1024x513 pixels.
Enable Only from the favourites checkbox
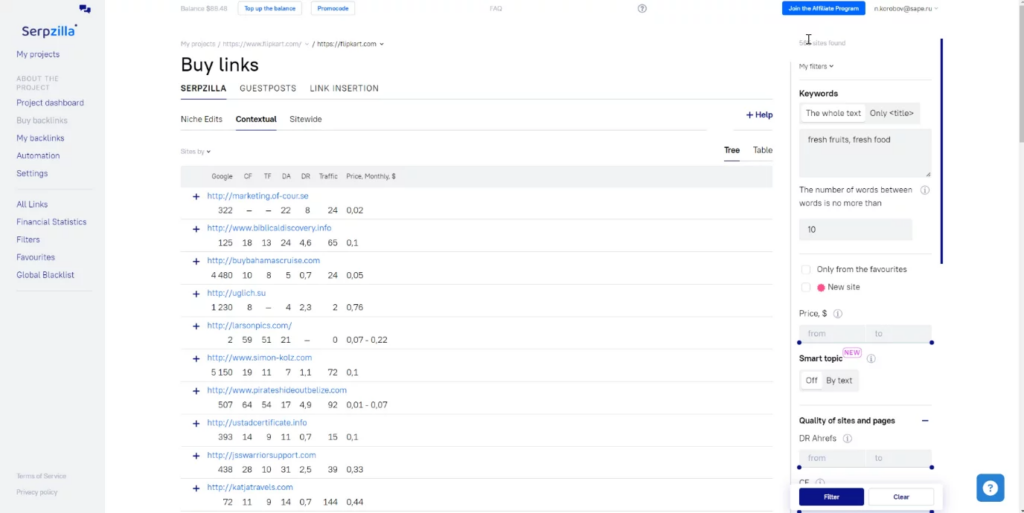point(806,269)
